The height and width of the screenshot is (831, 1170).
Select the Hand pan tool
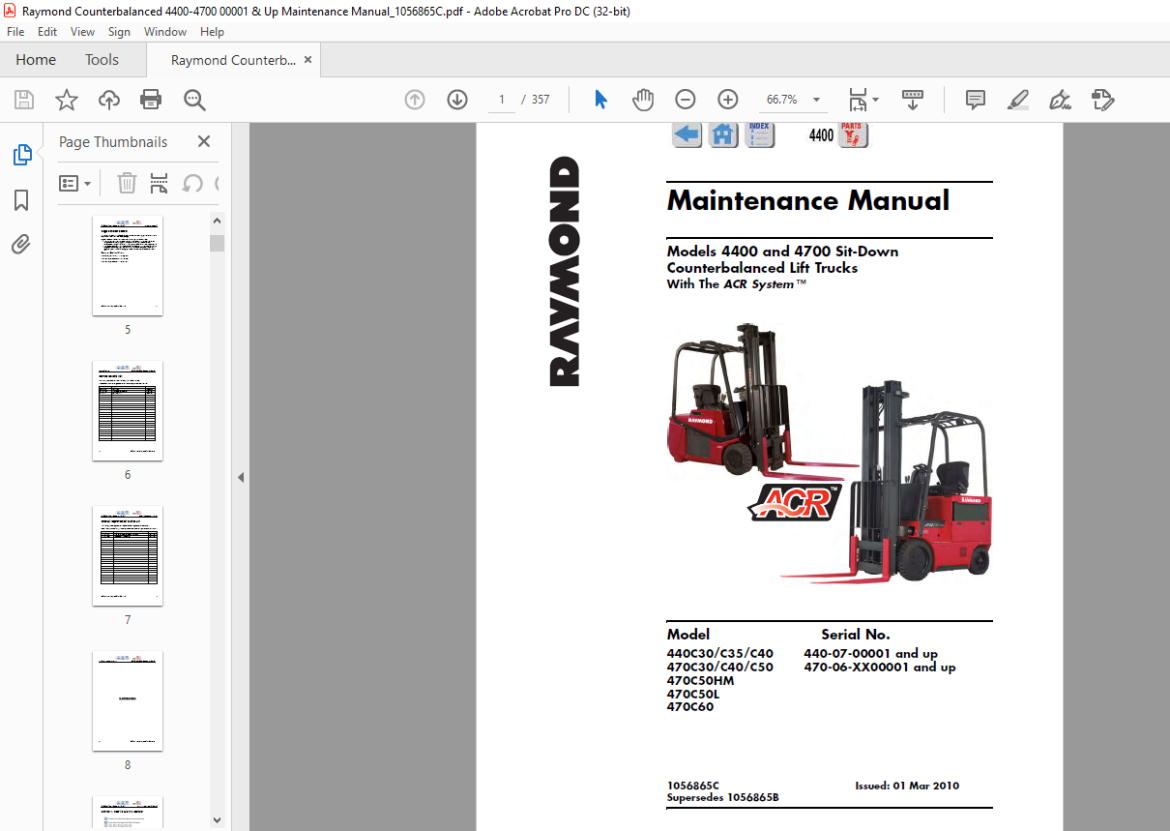pyautogui.click(x=642, y=99)
